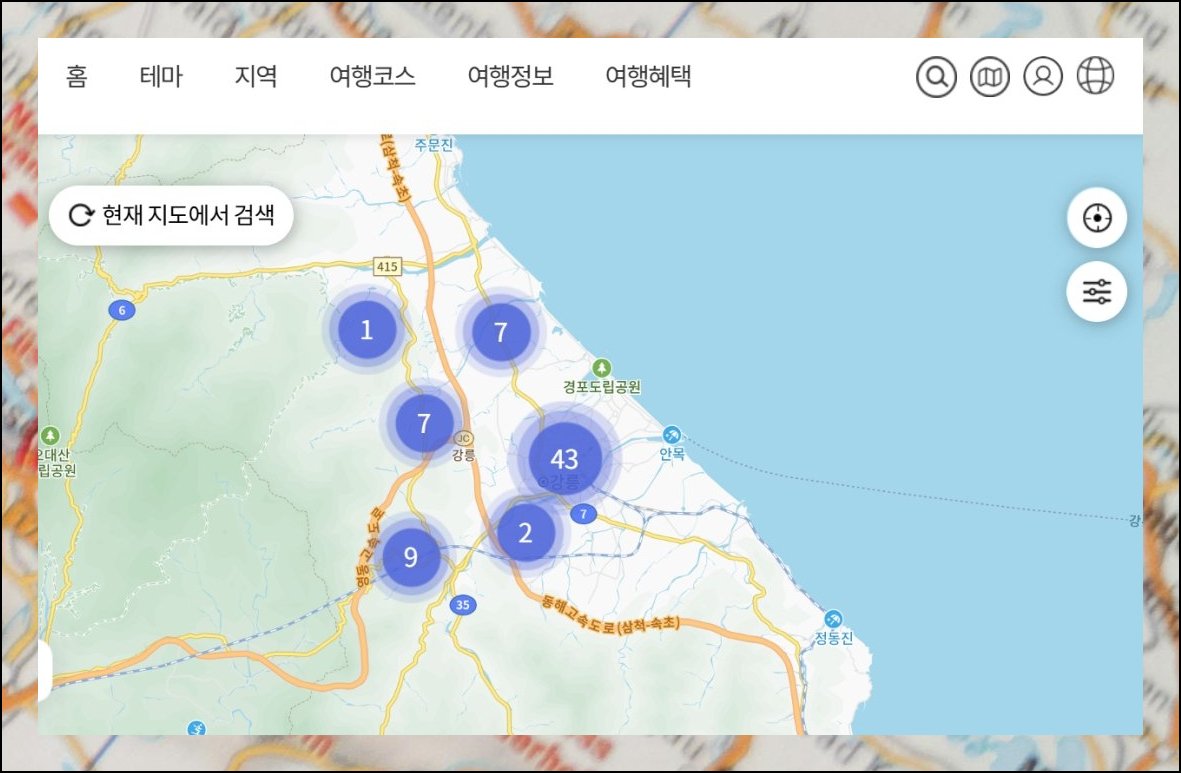This screenshot has width=1181, height=773.
Task: Open the map view icon in header
Action: pos(990,76)
